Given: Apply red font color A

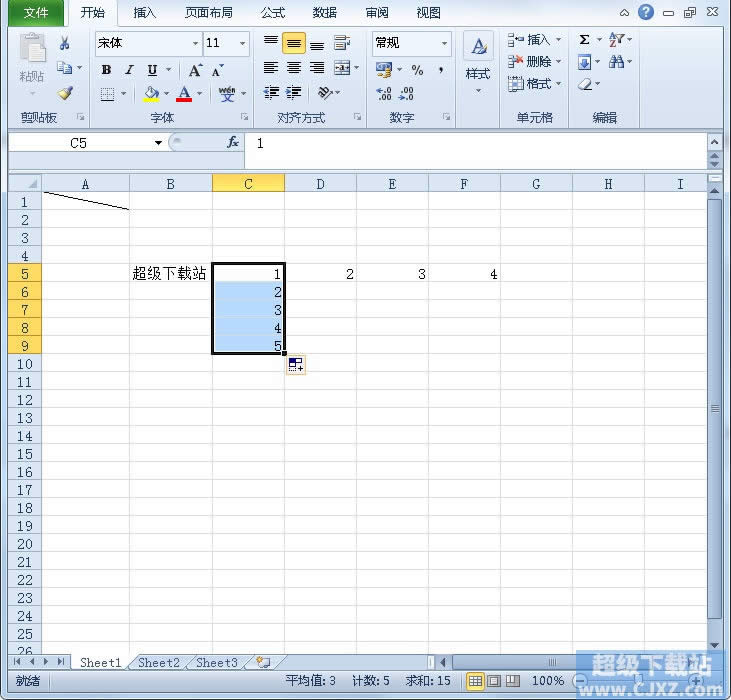Looking at the screenshot, I should point(184,94).
